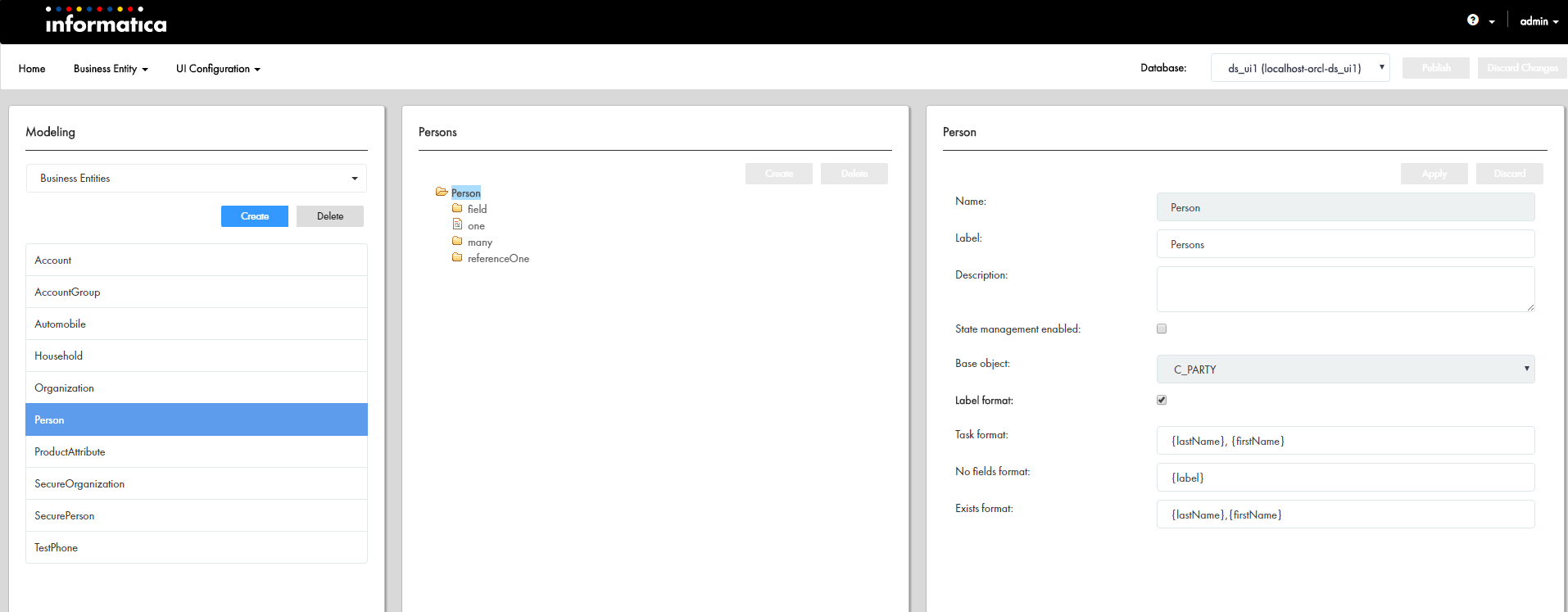Click the open folder icon beside Person
The height and width of the screenshot is (612, 1568).
coord(442,193)
